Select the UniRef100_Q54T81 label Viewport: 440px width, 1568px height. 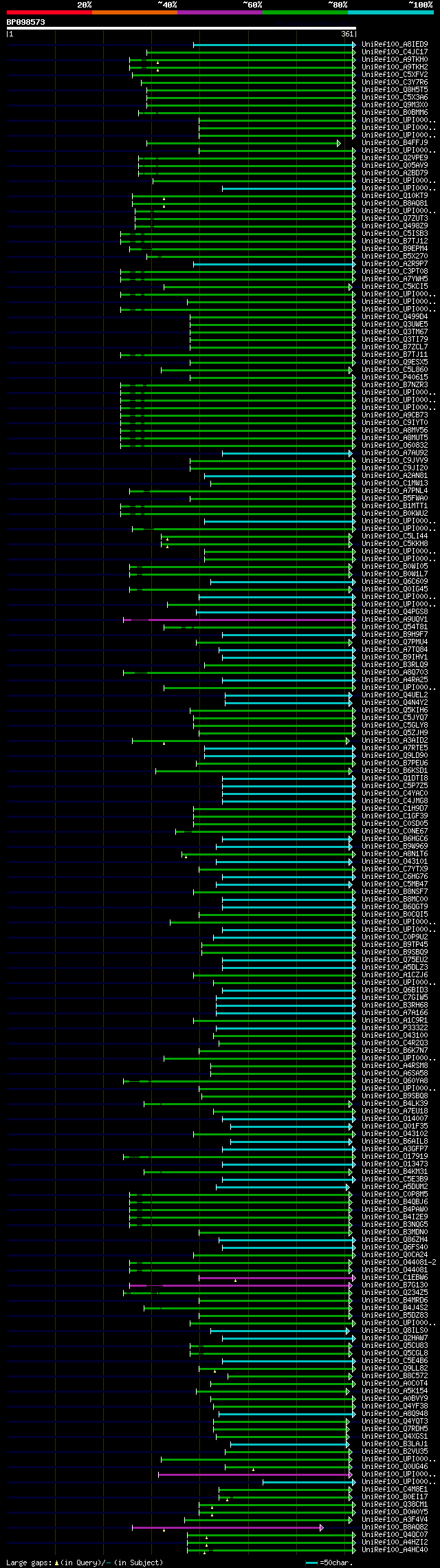(x=395, y=627)
